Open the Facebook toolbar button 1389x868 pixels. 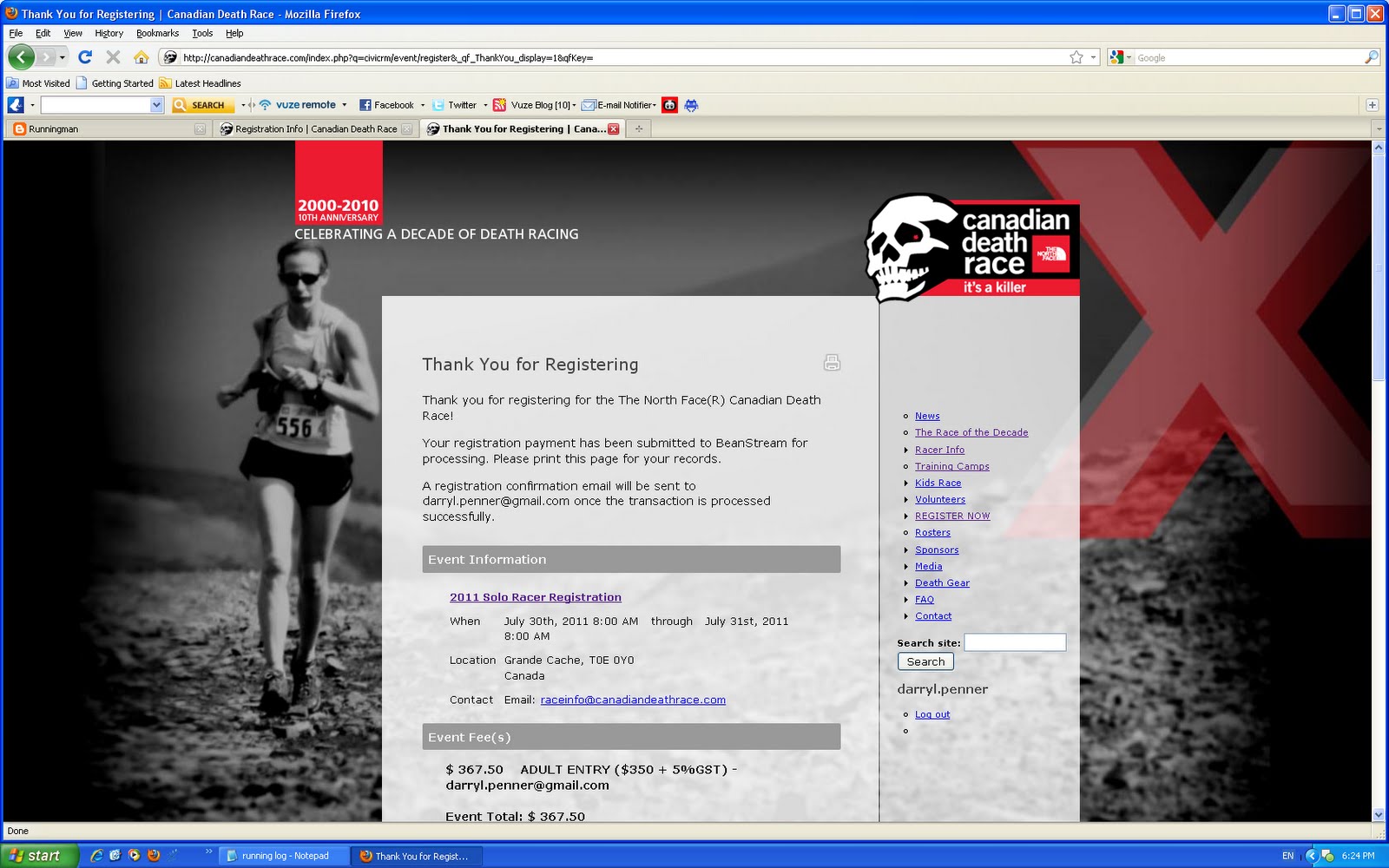387,105
